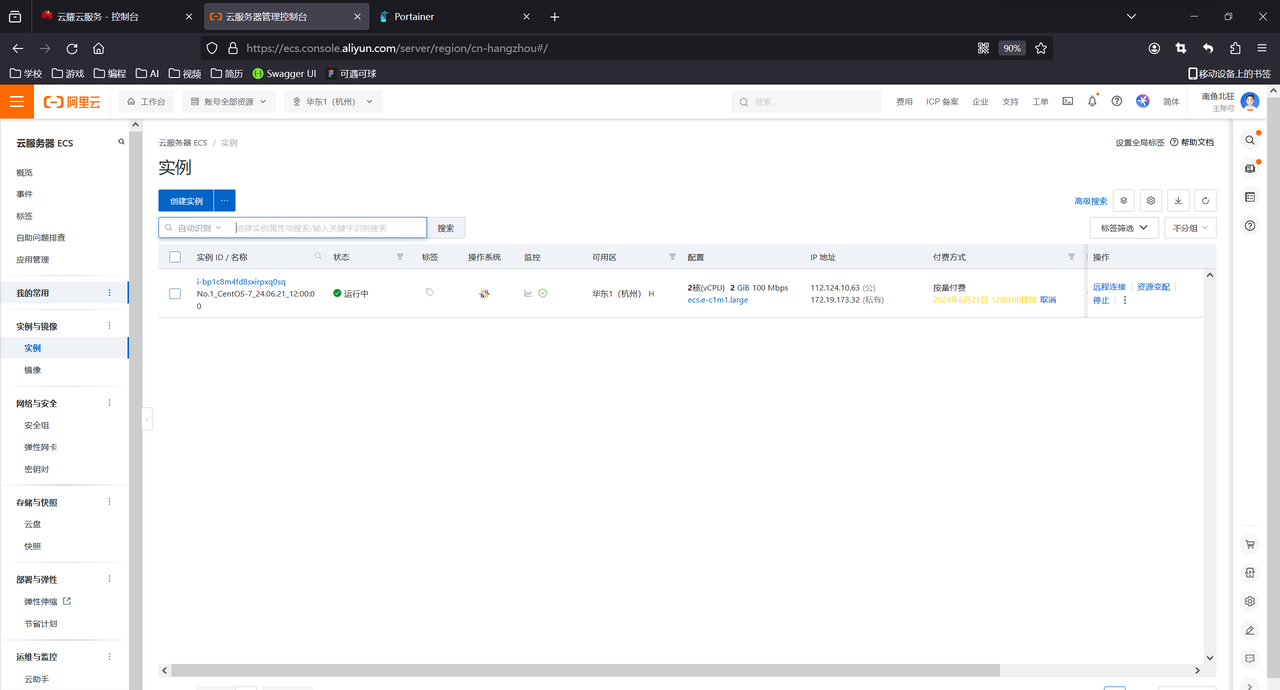The height and width of the screenshot is (690, 1280).
Task: Click the green security shield icon
Action: (x=542, y=293)
